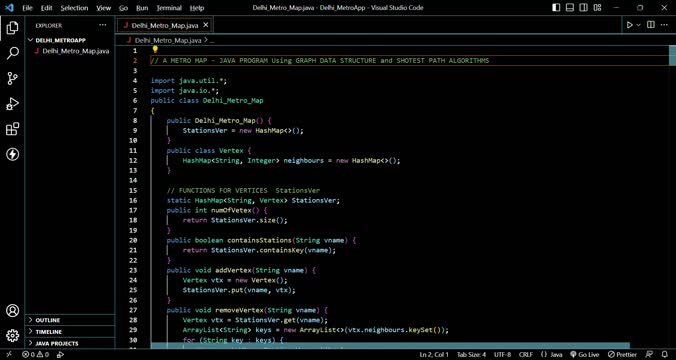Click the Run Java play button
Screen dimensions: 676x360
630,25
